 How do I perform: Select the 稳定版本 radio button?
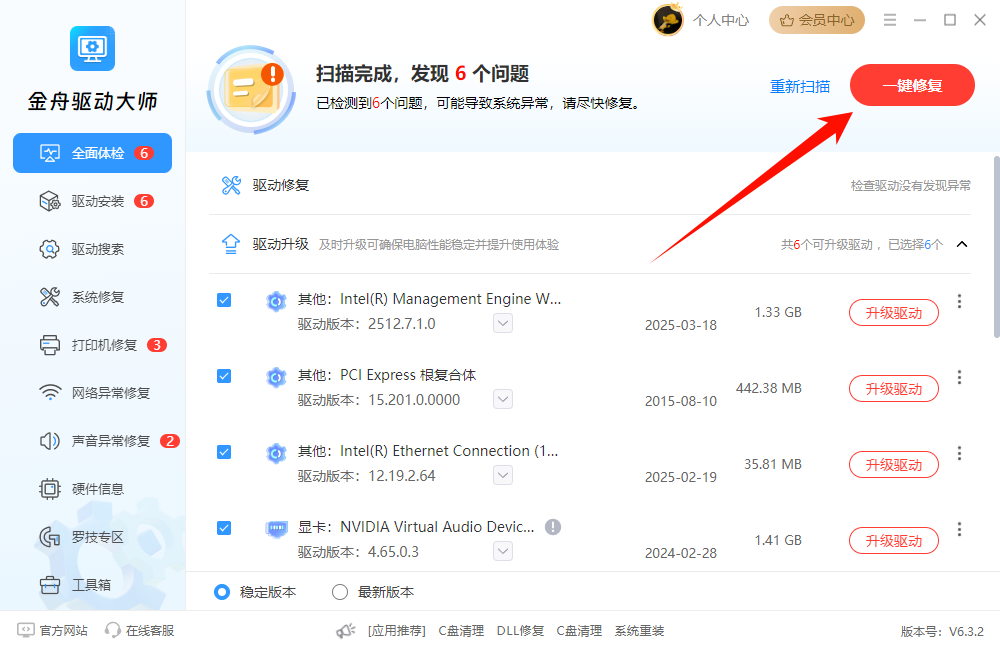(x=222, y=592)
